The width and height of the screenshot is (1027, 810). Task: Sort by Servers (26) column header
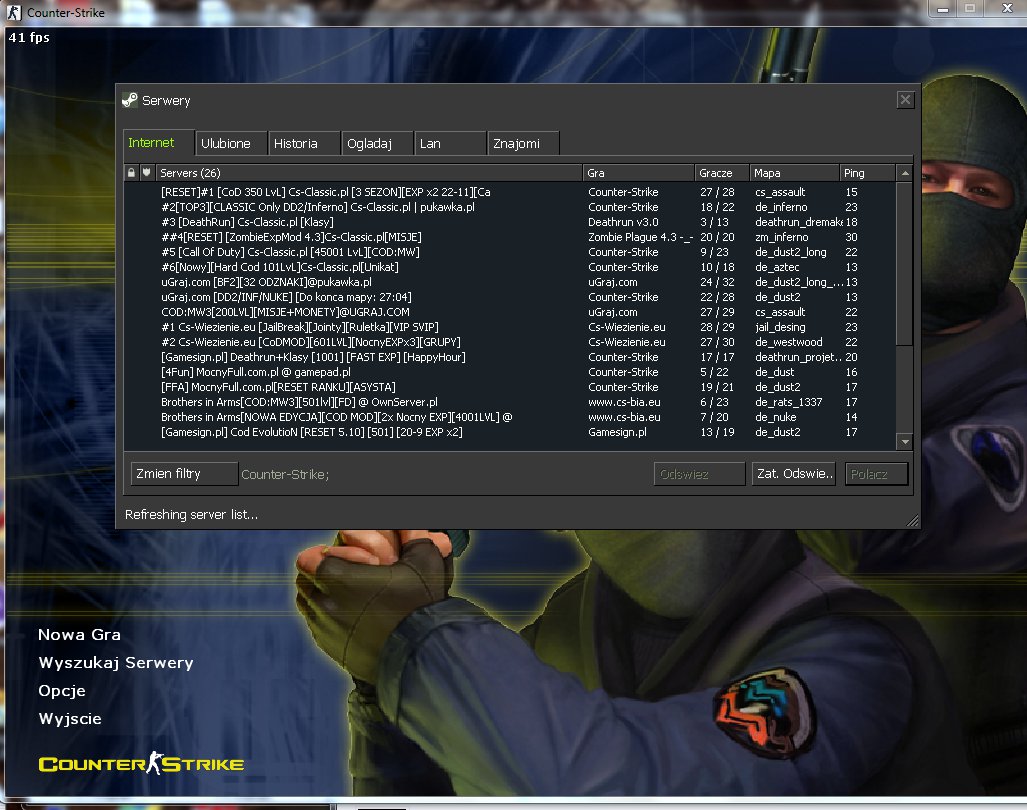[x=369, y=173]
